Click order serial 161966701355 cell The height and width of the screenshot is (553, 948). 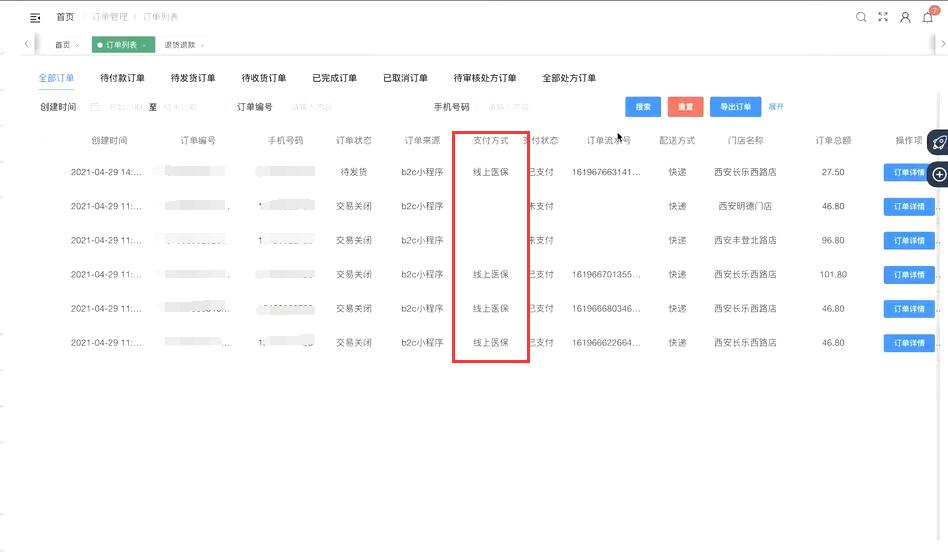pyautogui.click(x=606, y=274)
